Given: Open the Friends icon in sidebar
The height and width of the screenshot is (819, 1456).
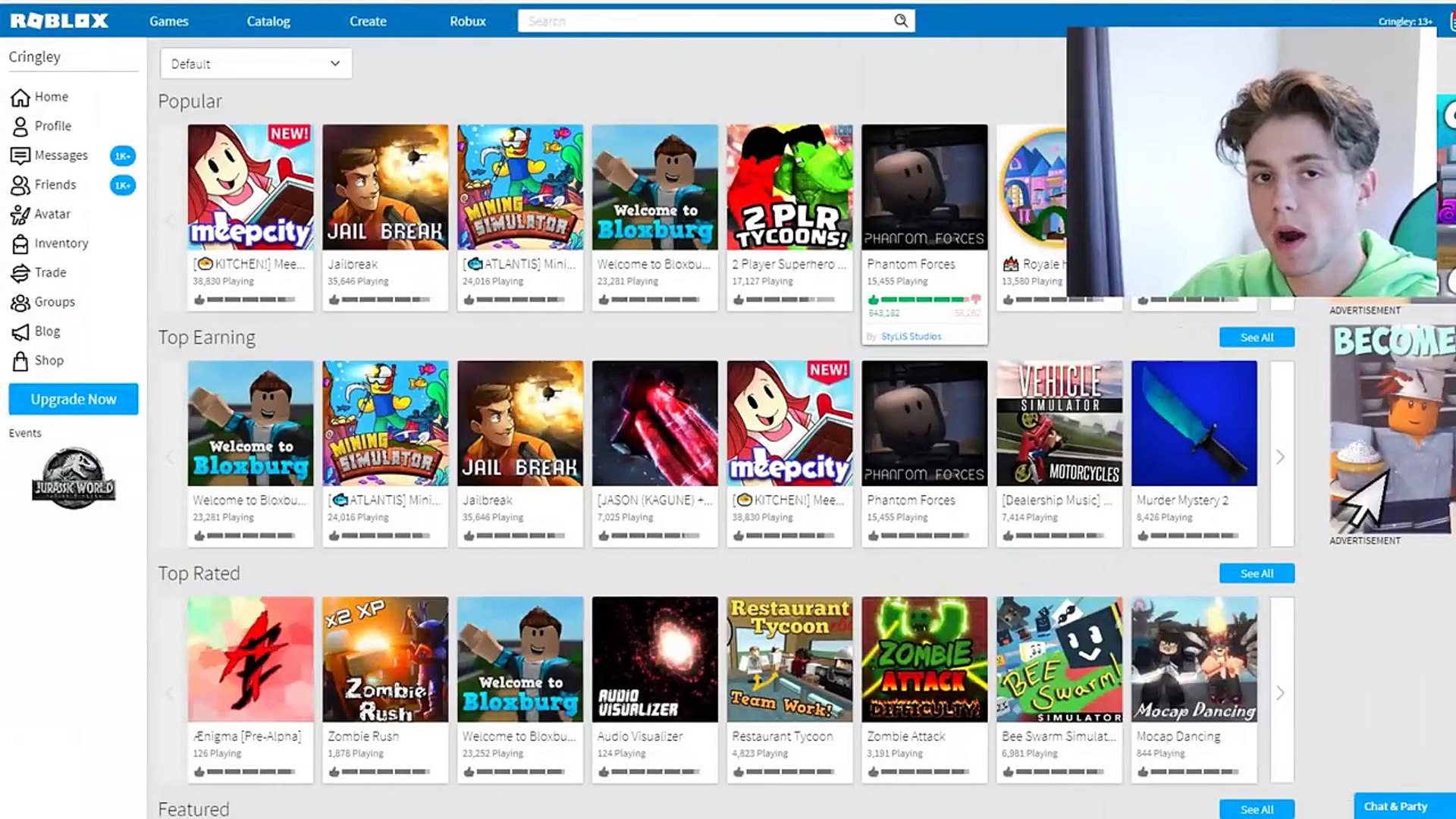Looking at the screenshot, I should 20,185.
